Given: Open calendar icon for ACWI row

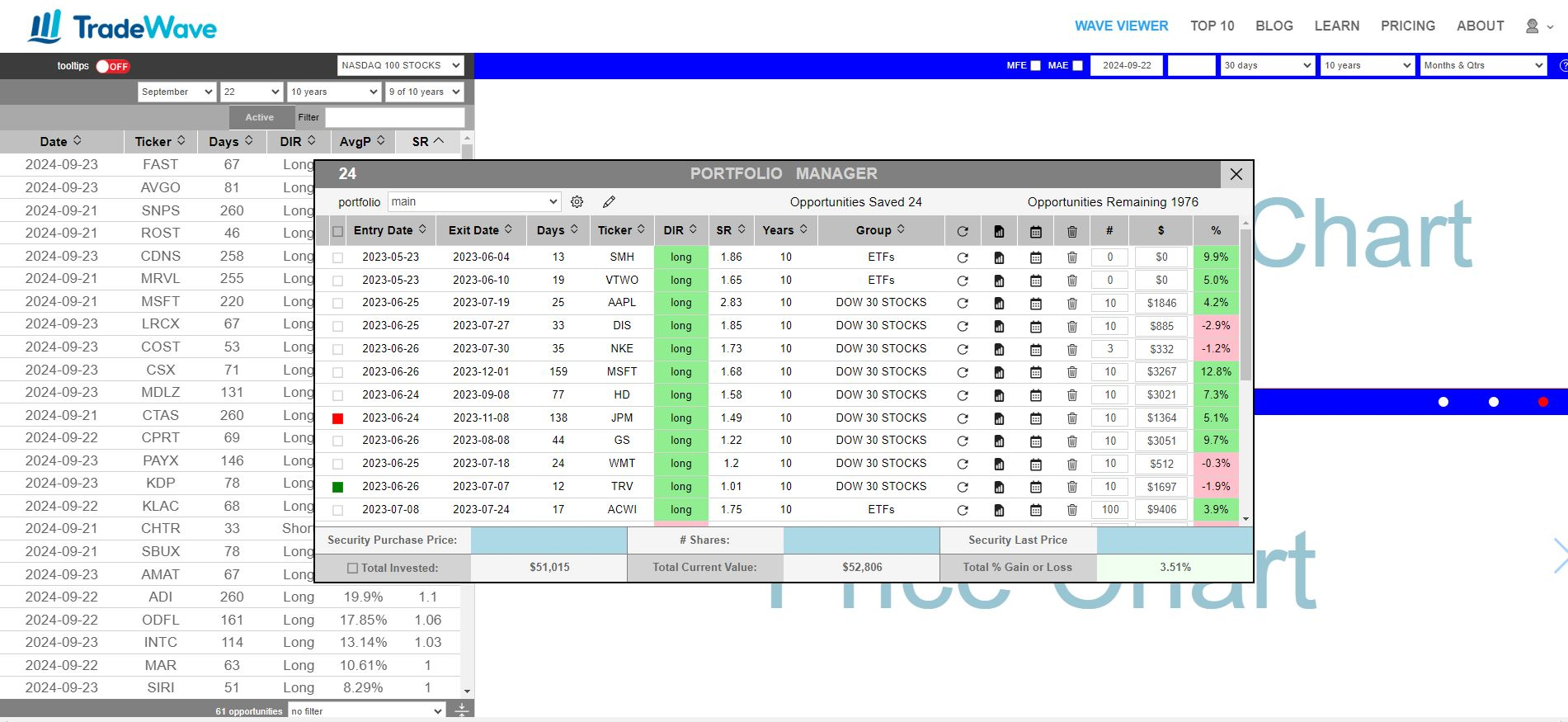Looking at the screenshot, I should [x=1036, y=510].
